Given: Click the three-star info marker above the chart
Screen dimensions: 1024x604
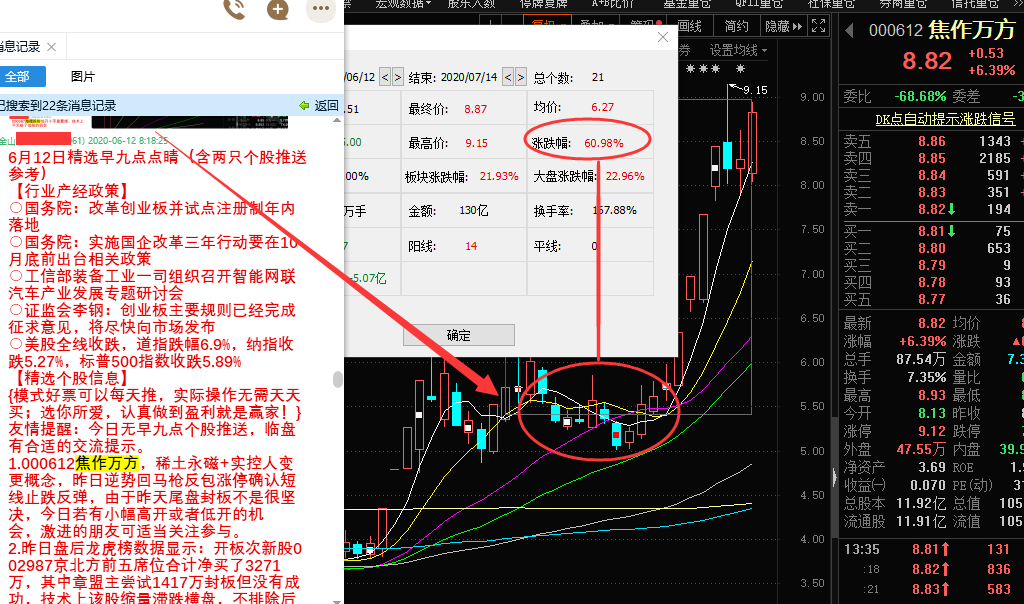Looking at the screenshot, I should (x=703, y=69).
